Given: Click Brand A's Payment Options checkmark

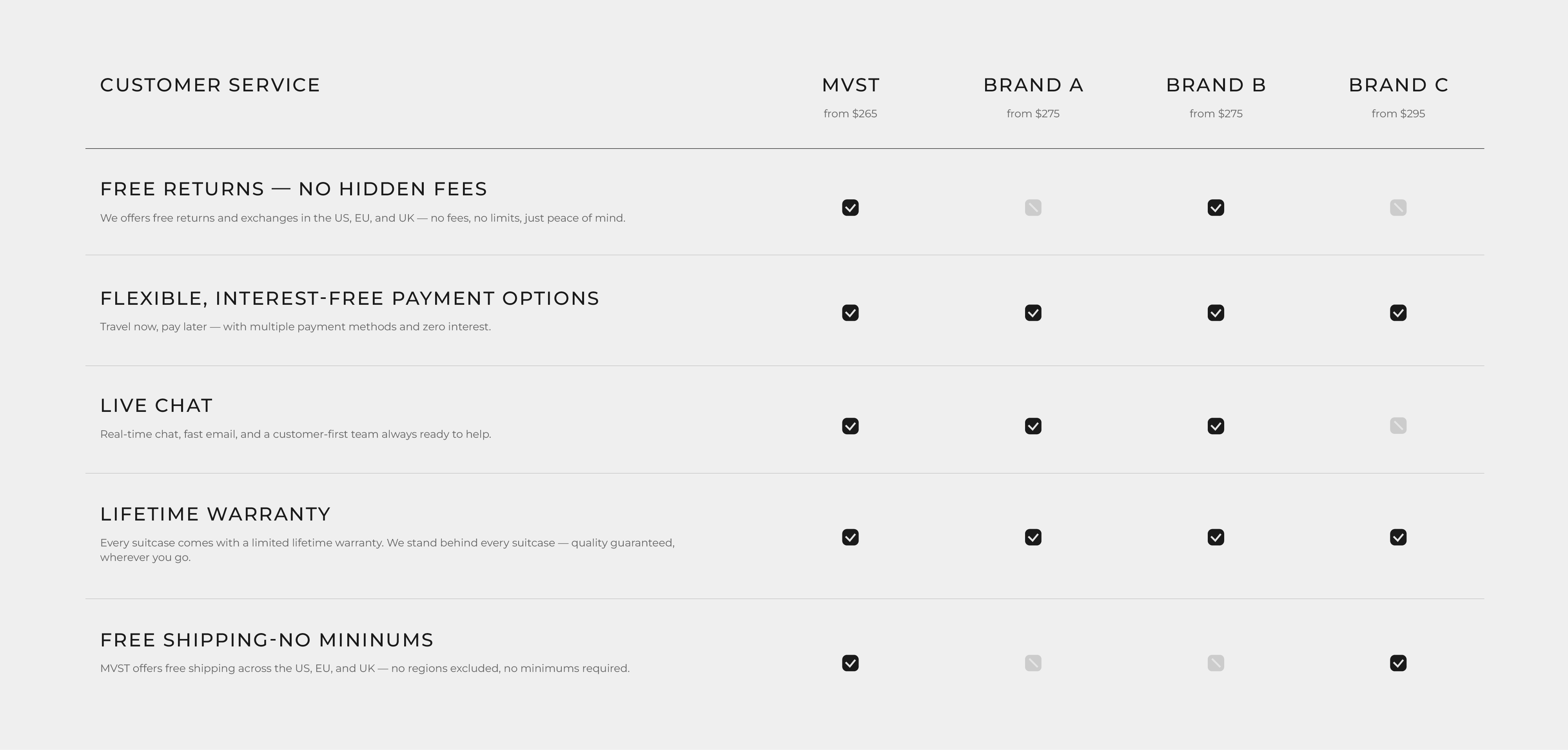Looking at the screenshot, I should (1033, 313).
